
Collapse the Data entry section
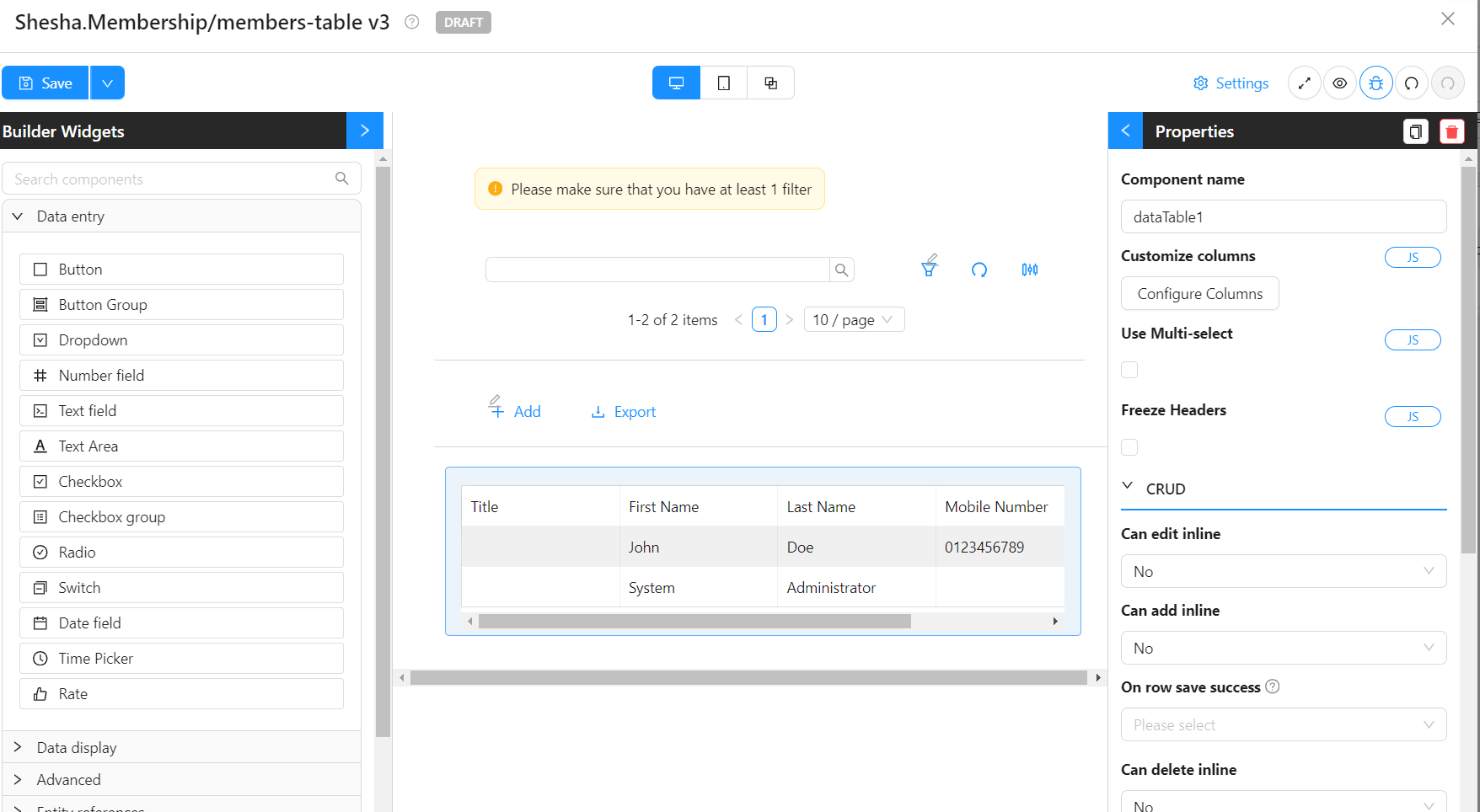pos(181,216)
